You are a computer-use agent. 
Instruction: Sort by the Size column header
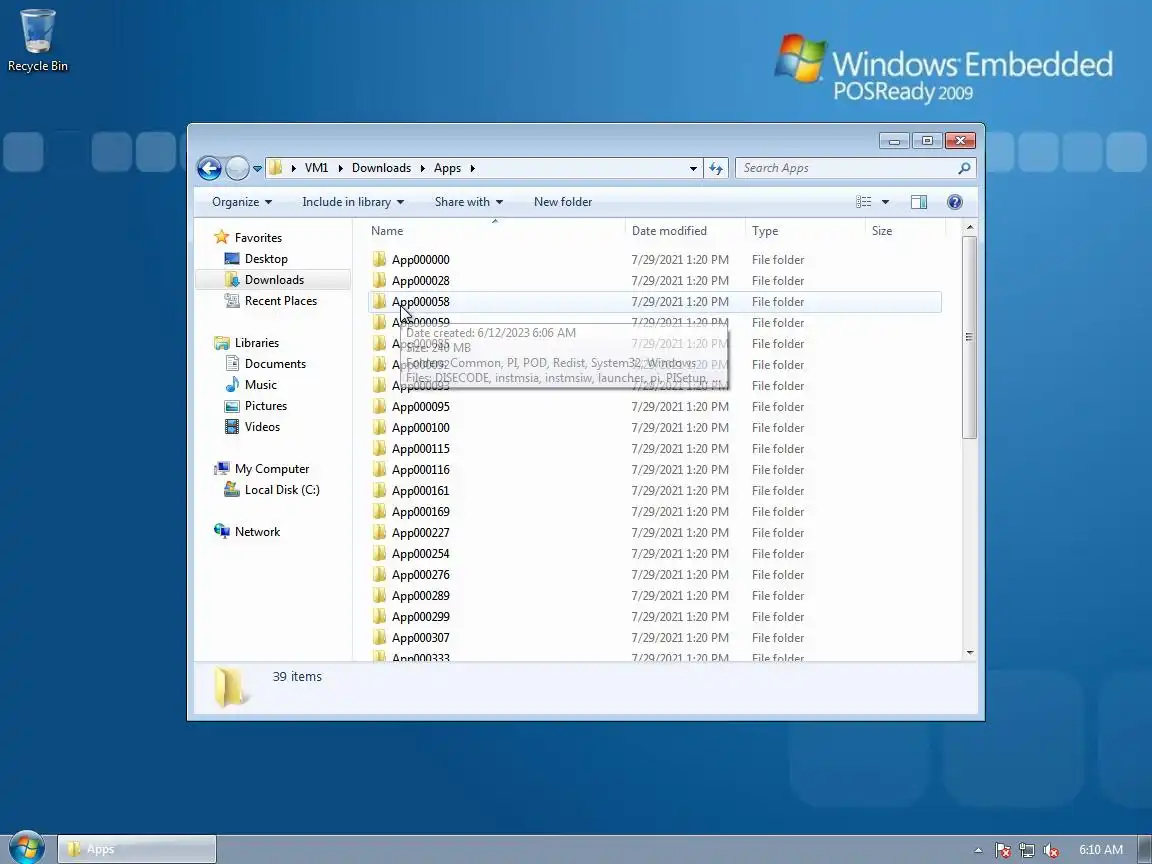tap(905, 231)
